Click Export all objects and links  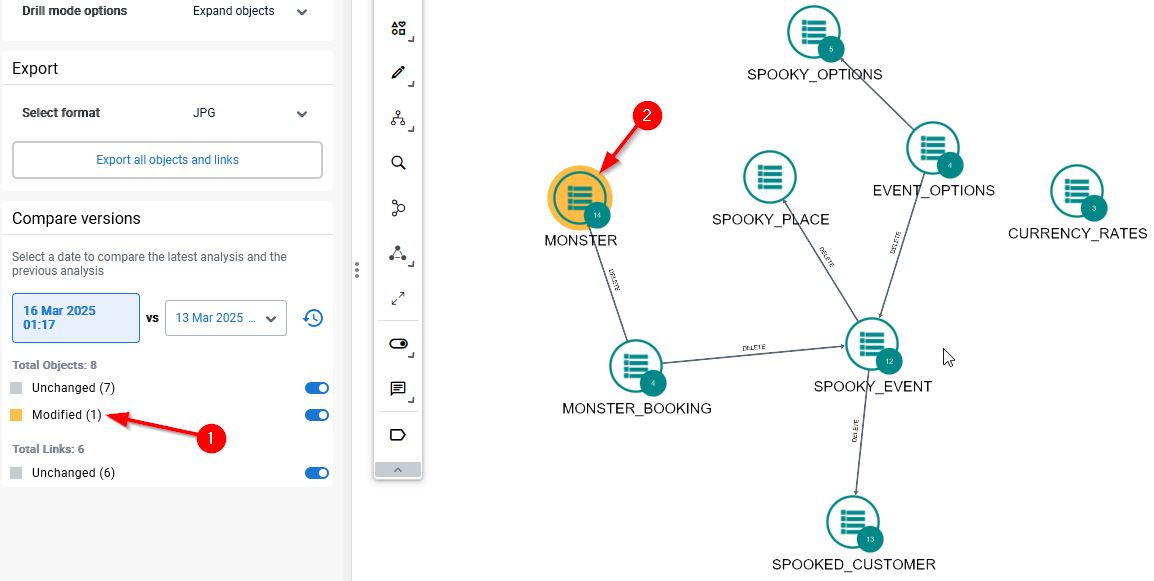coord(167,160)
